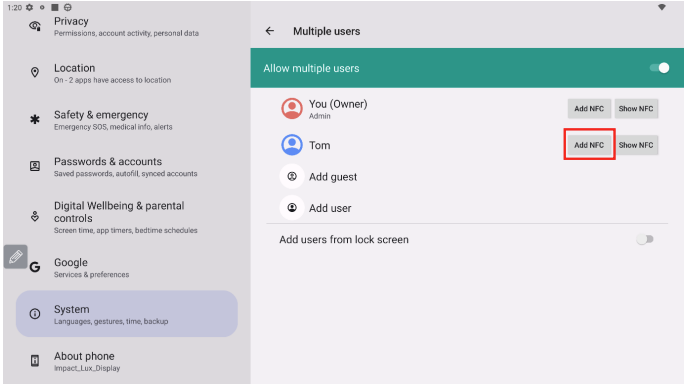
Task: Click the Google G icon
Action: (35, 267)
